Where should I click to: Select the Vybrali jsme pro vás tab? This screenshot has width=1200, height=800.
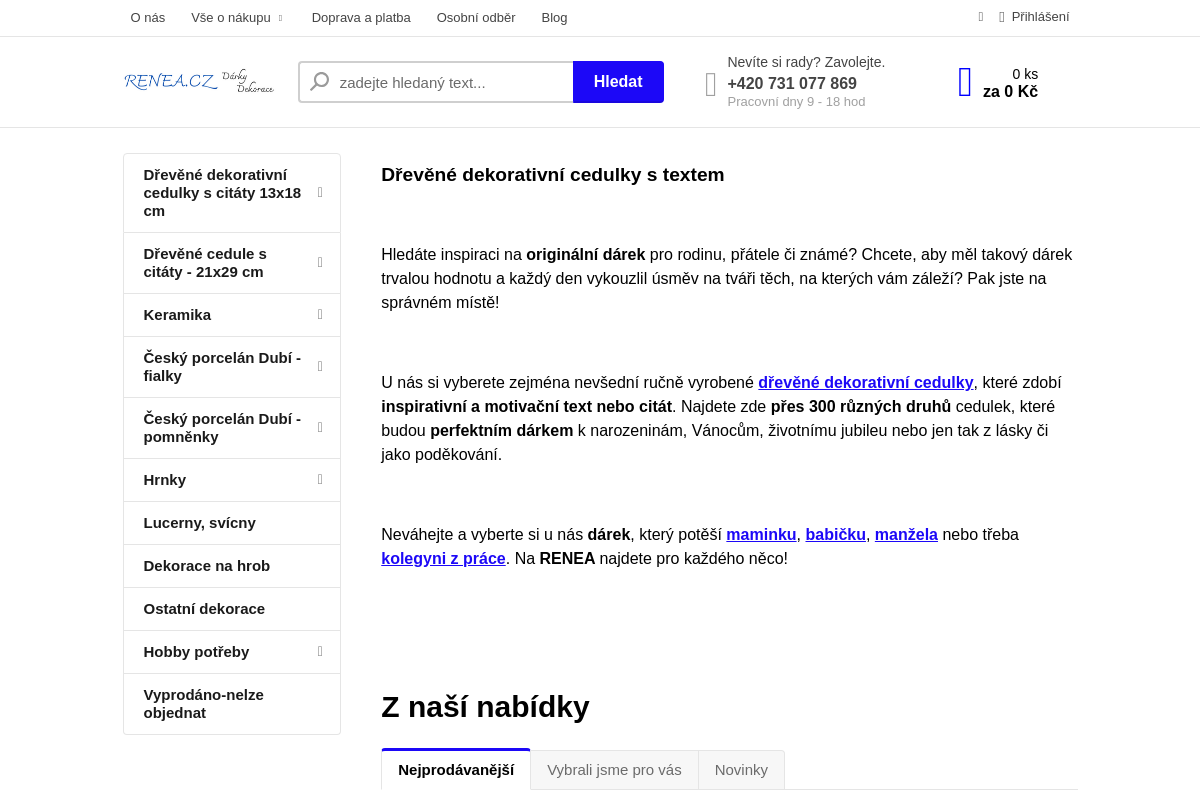tap(614, 770)
